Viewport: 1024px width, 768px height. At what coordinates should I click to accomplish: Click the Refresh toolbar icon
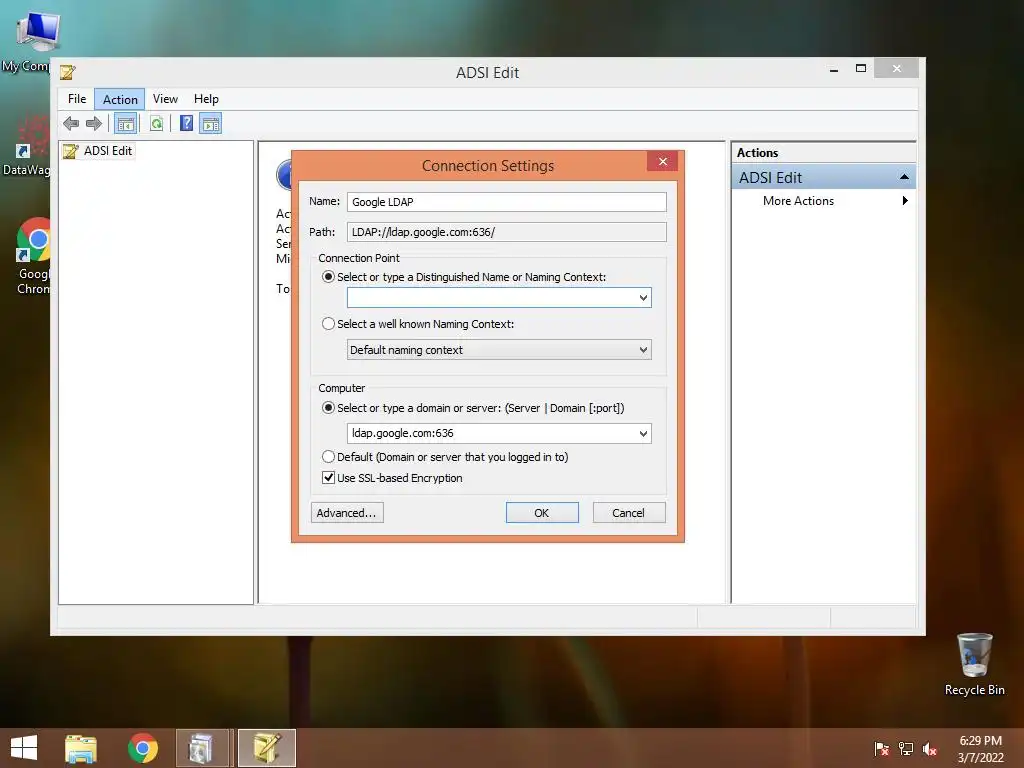pos(156,123)
